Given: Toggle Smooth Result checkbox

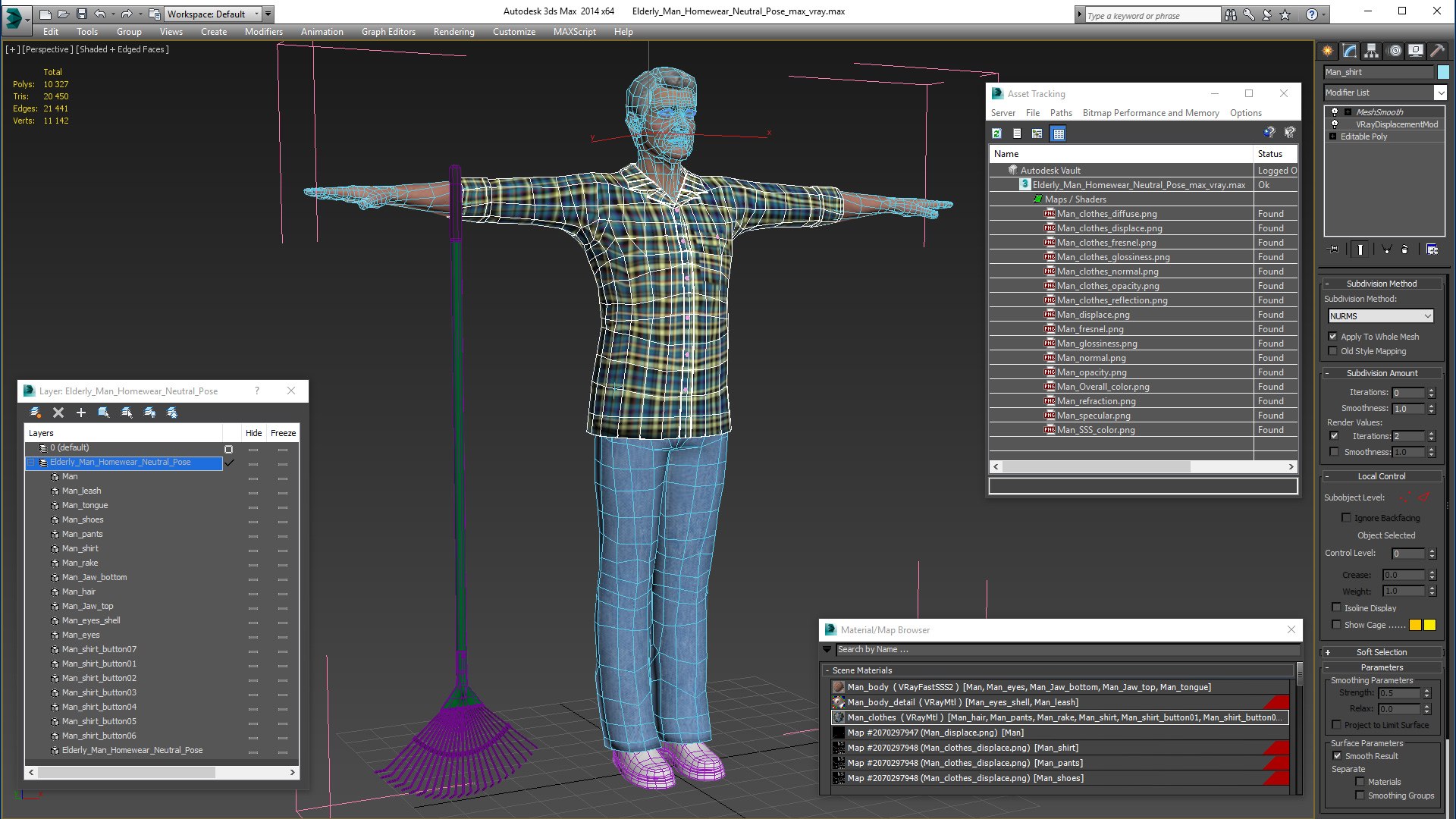Looking at the screenshot, I should point(1337,756).
